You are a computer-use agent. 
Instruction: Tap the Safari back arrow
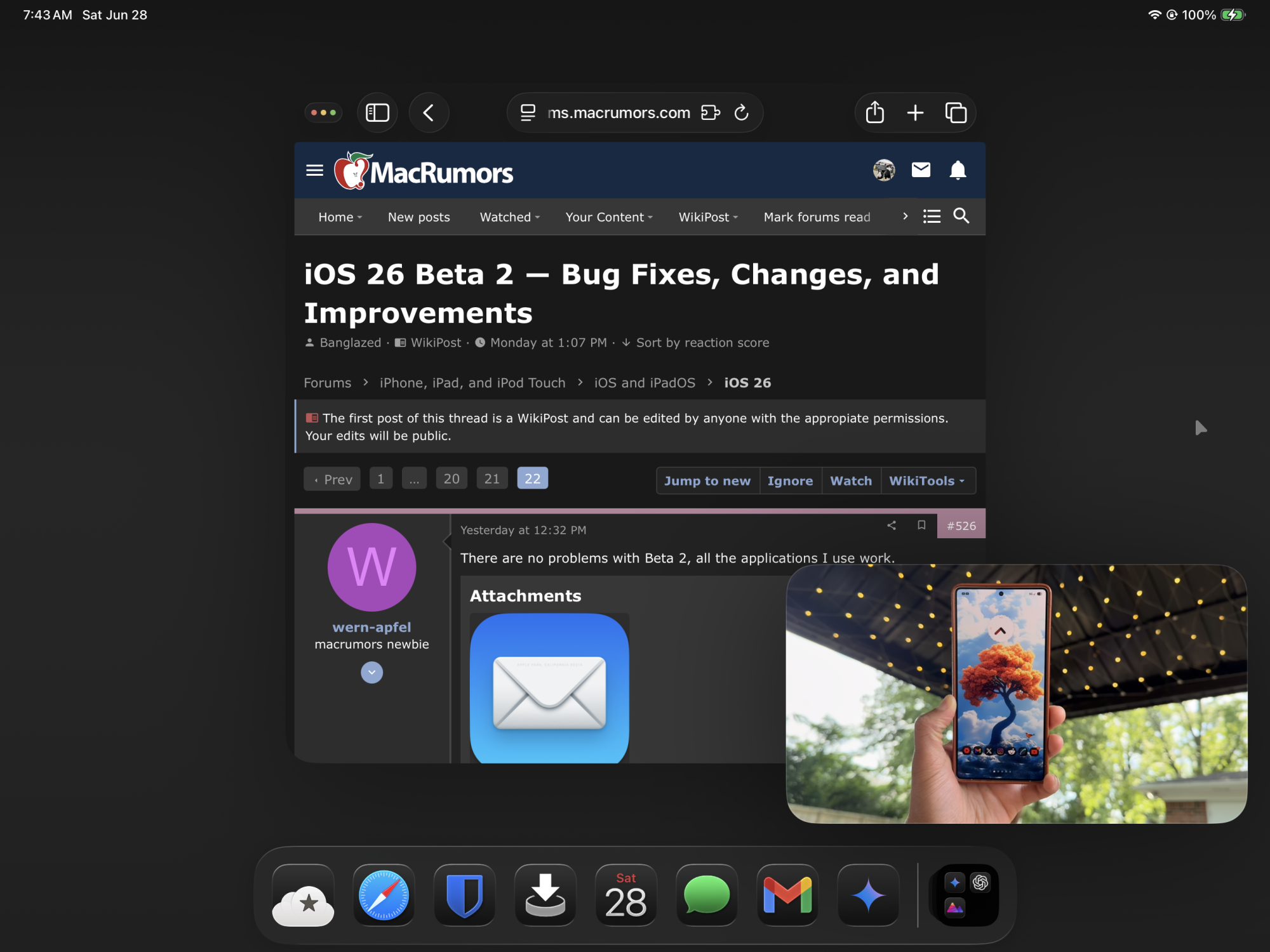[429, 113]
